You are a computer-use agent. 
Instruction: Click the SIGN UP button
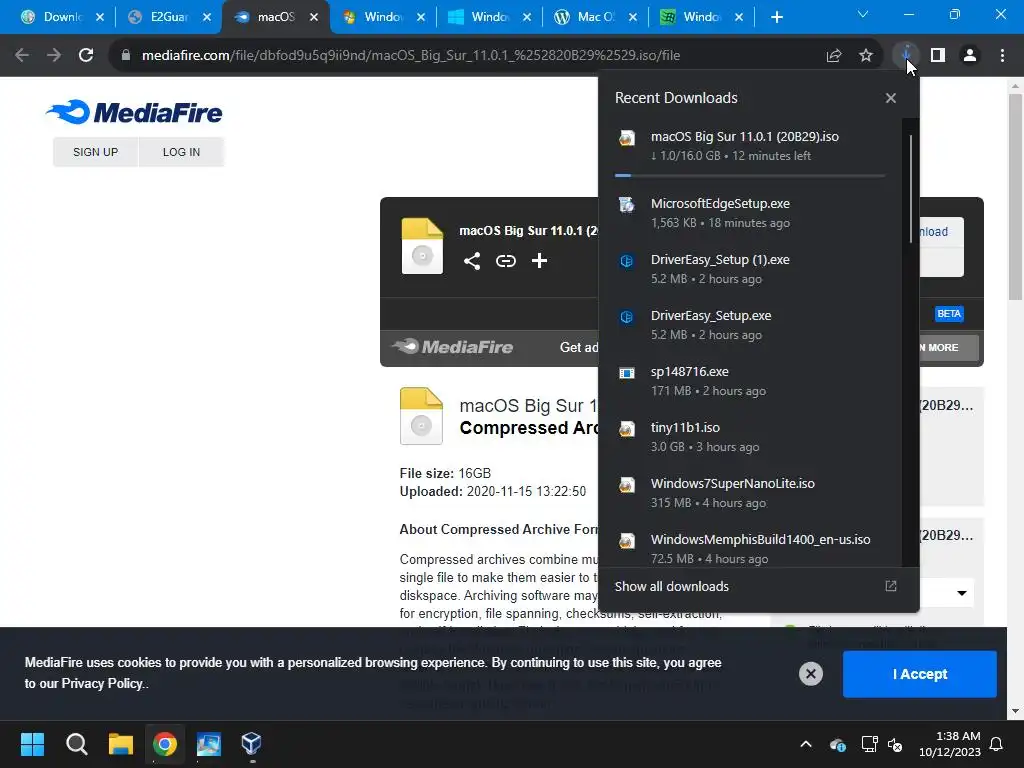(x=95, y=152)
